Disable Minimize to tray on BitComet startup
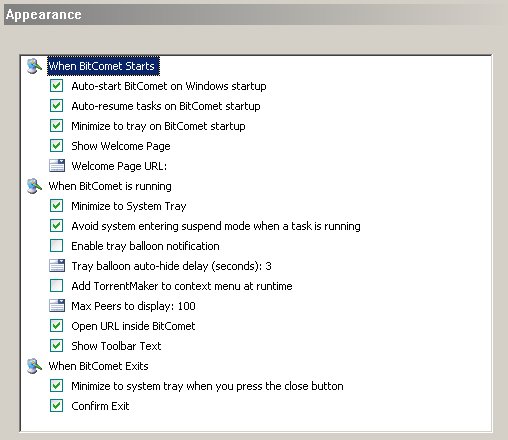The height and width of the screenshot is (440, 508). tap(56, 126)
